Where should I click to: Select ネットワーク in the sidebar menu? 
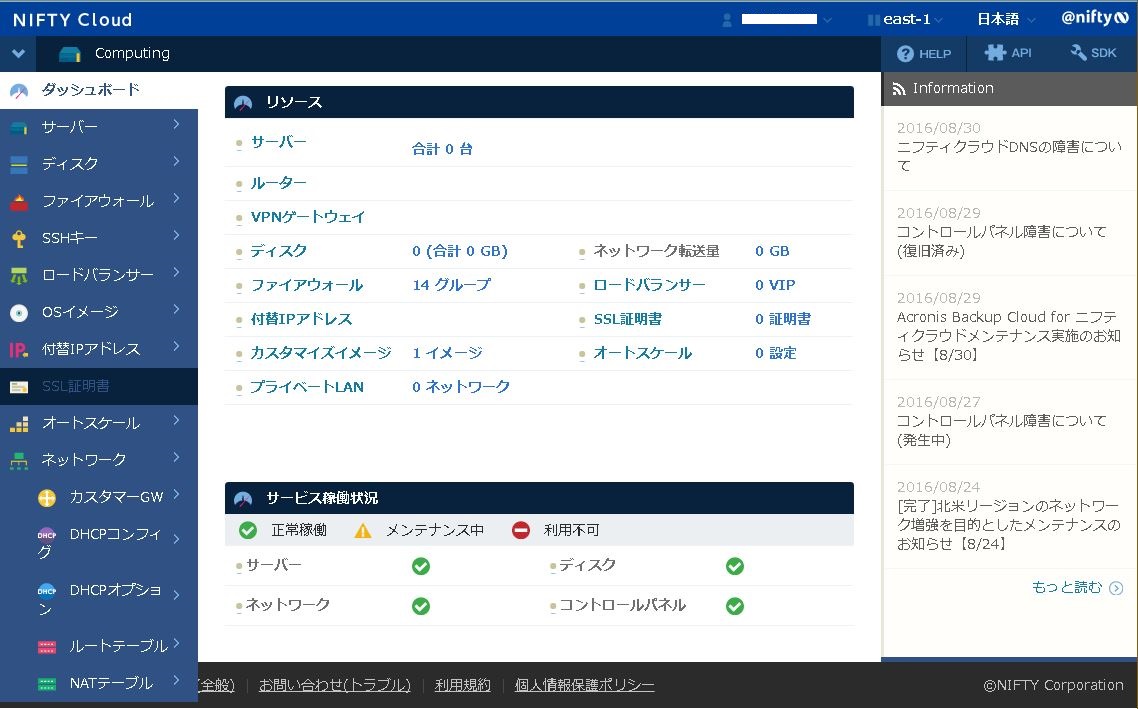tap(99, 461)
